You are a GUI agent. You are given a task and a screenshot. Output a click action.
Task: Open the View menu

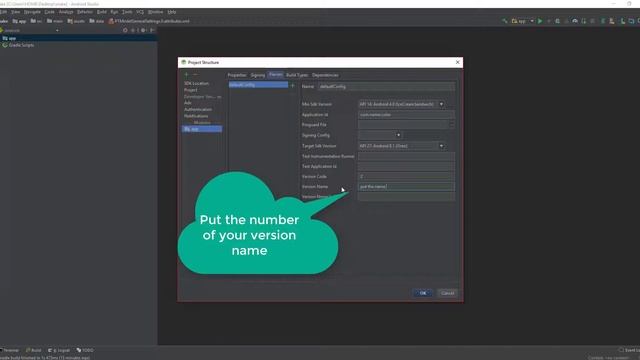pos(16,12)
